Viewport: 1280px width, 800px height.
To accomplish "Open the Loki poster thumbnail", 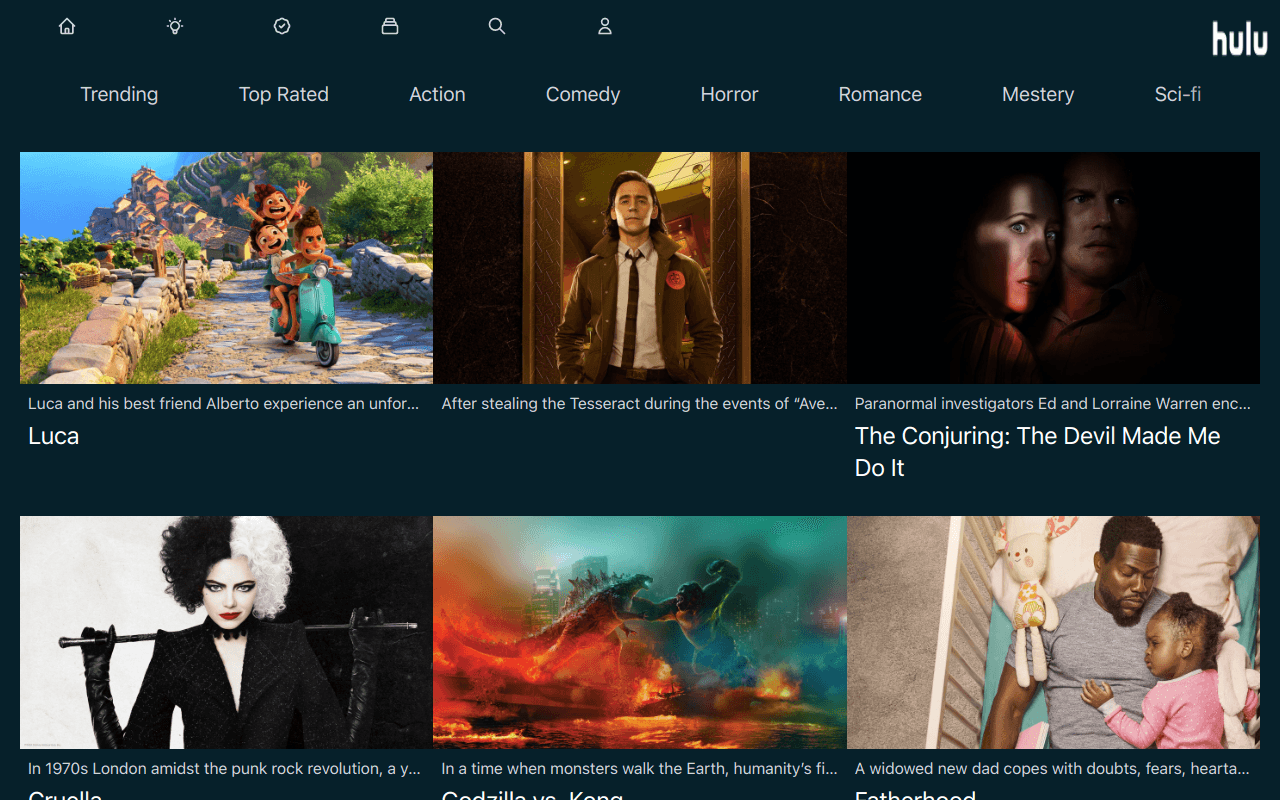I will (x=640, y=268).
